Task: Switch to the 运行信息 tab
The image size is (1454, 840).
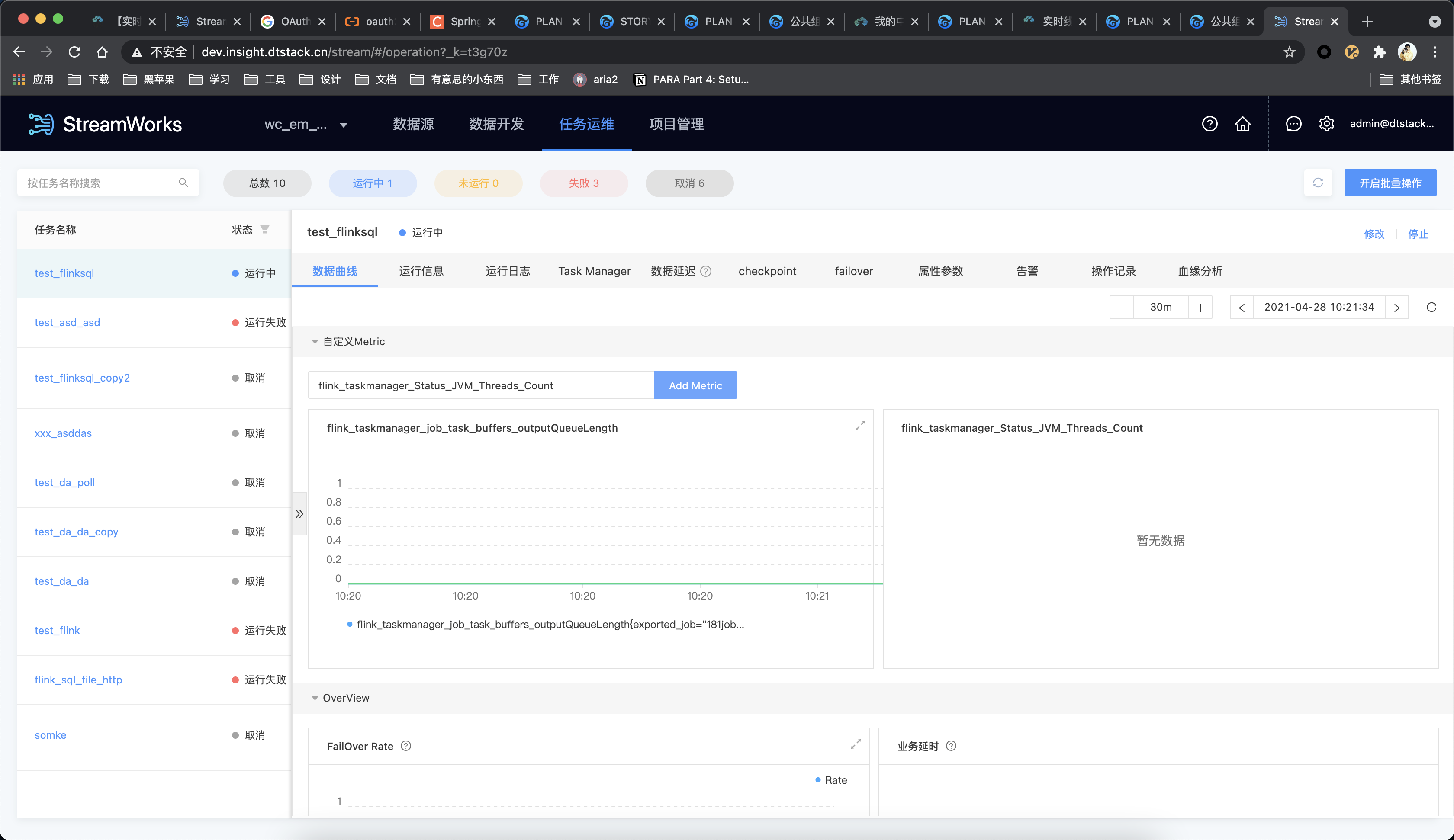Action: coord(421,271)
